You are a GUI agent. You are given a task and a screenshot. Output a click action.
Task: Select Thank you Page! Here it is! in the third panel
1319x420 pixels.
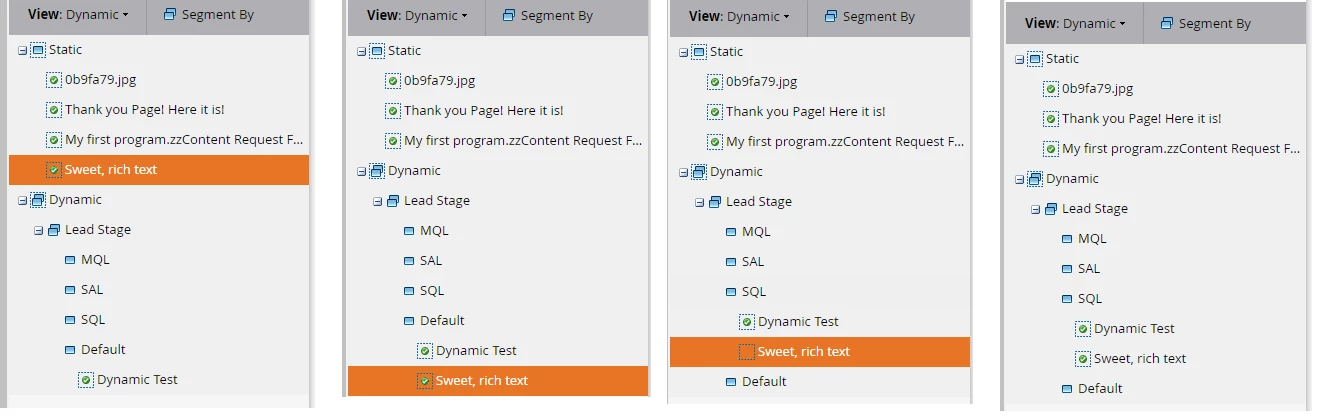pyautogui.click(x=806, y=112)
